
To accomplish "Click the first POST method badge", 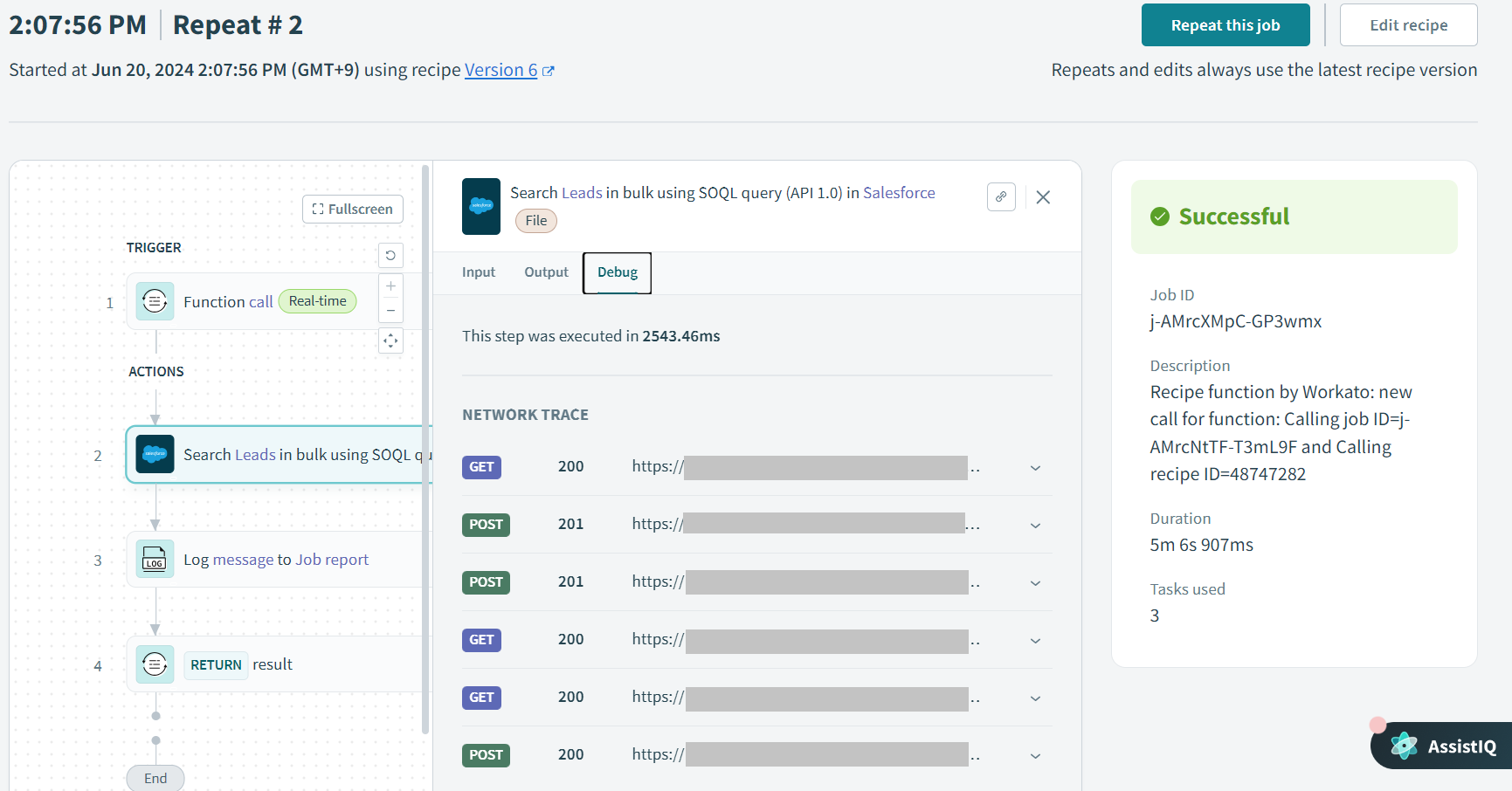I will tap(486, 525).
